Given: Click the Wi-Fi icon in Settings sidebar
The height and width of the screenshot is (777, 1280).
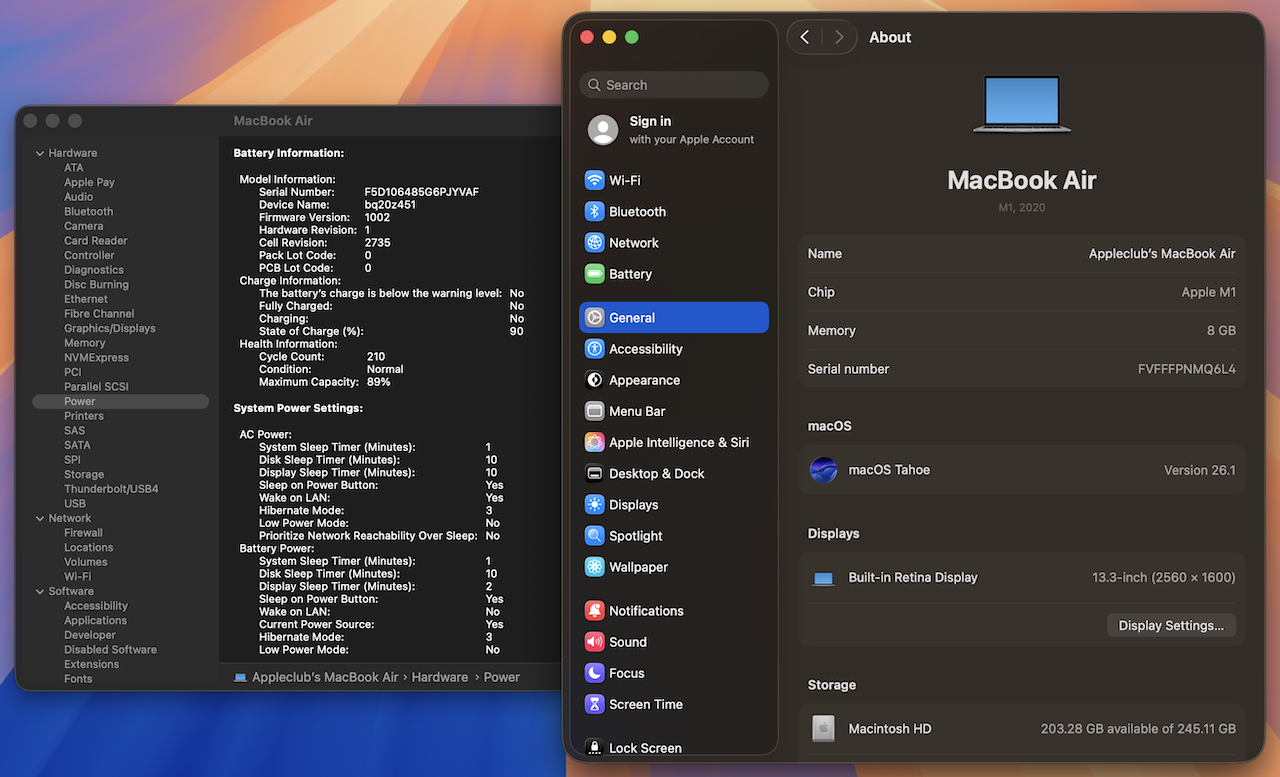Looking at the screenshot, I should 595,180.
